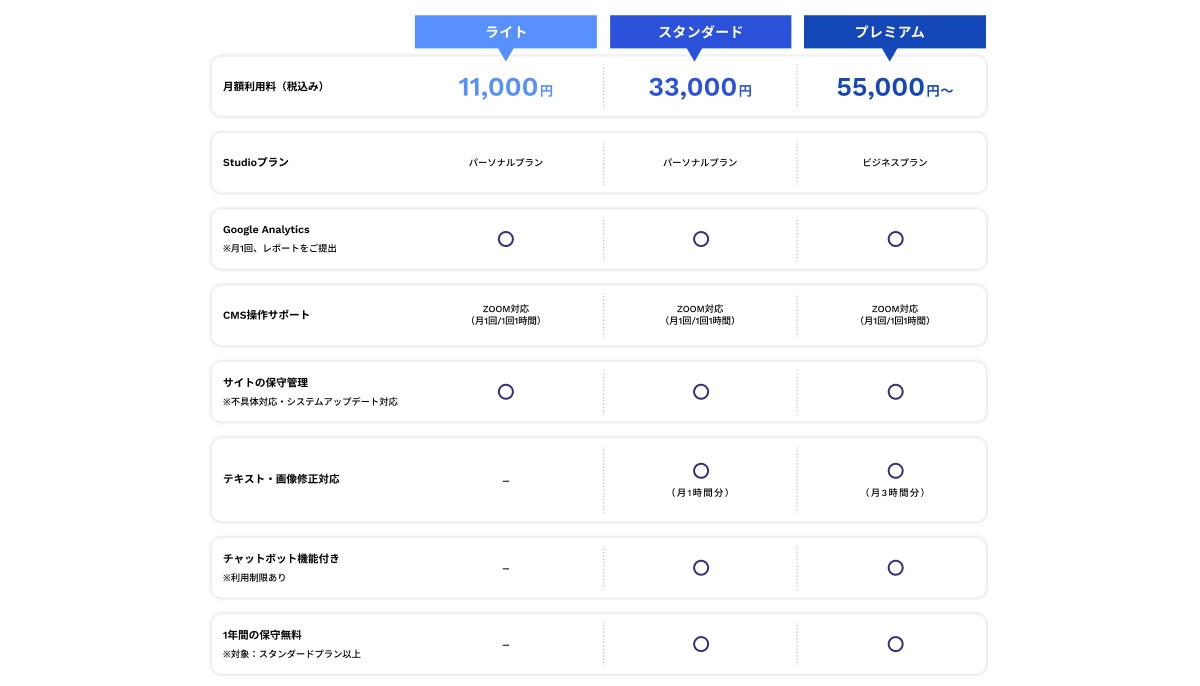1200x686 pixels.
Task: Click the CMS操作サポート row label
Action: [266, 315]
